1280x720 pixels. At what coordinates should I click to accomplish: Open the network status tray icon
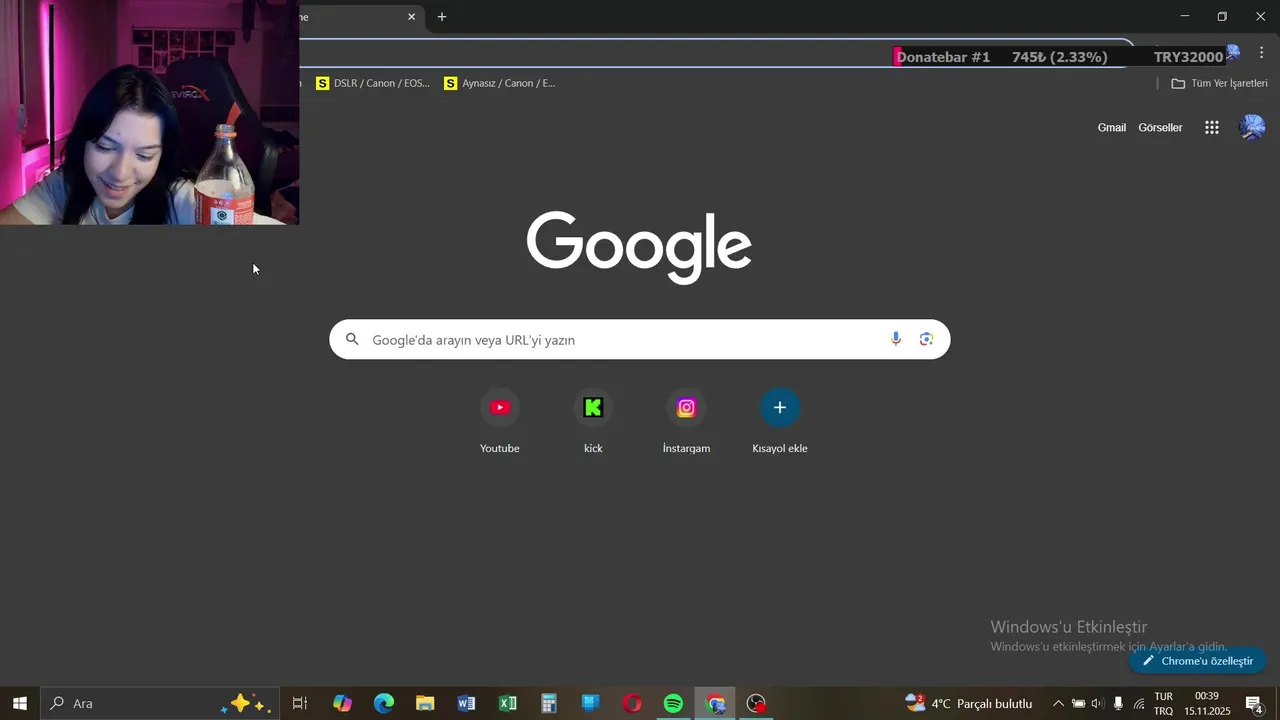point(1139,704)
